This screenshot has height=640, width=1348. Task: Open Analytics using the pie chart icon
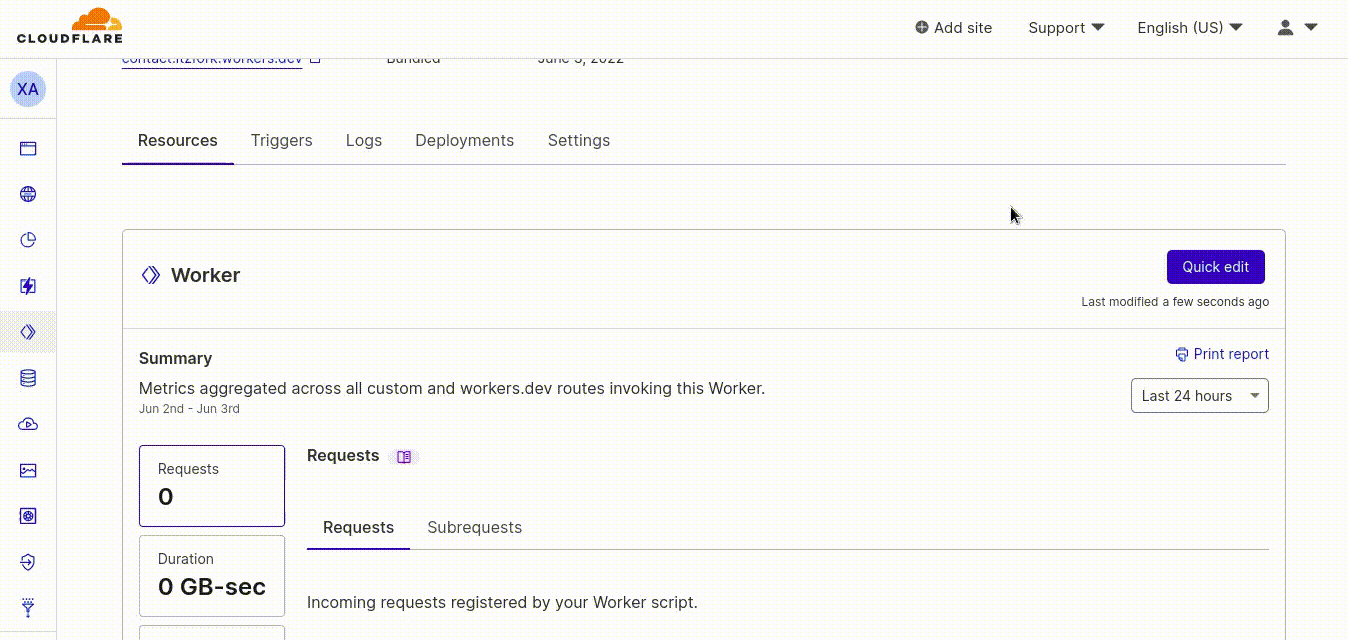28,240
